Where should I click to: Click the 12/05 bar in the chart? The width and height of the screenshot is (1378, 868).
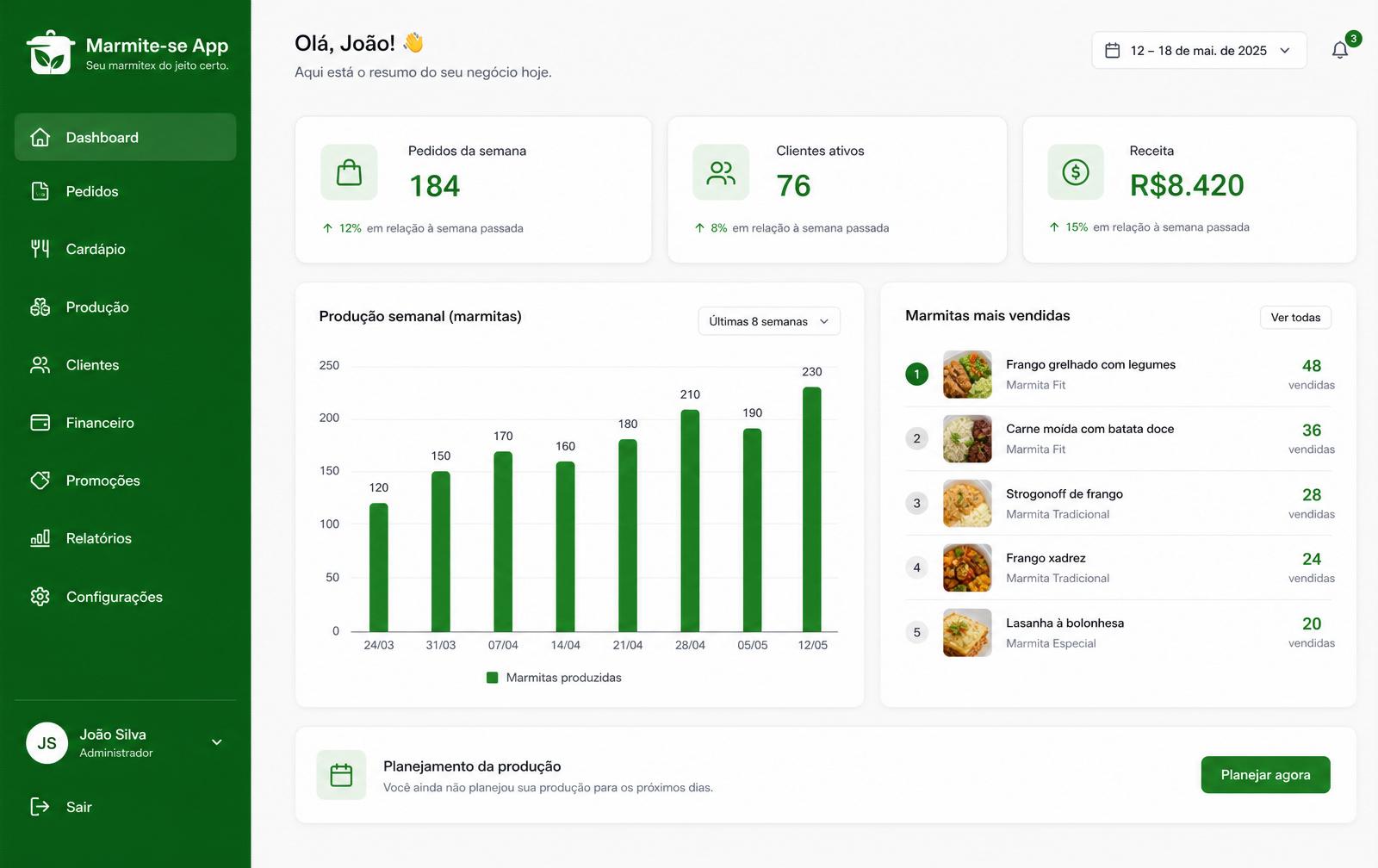(812, 509)
